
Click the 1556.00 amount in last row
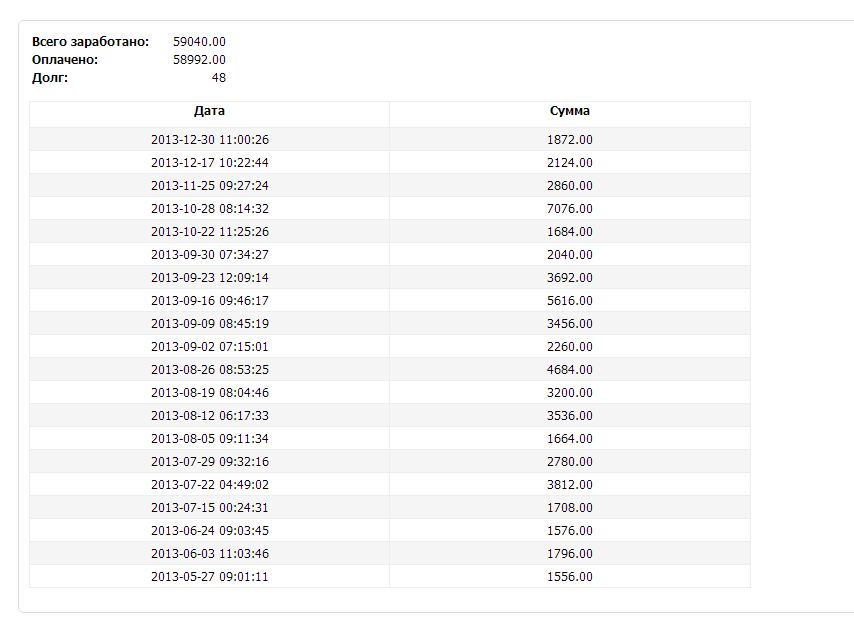pos(570,577)
